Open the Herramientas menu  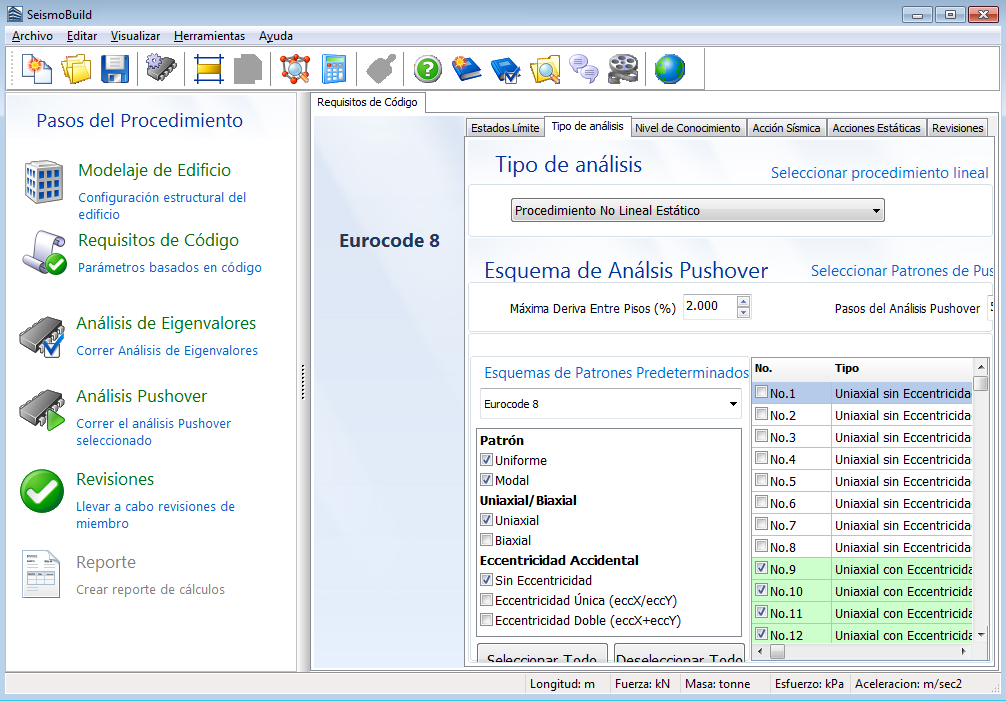click(x=209, y=36)
